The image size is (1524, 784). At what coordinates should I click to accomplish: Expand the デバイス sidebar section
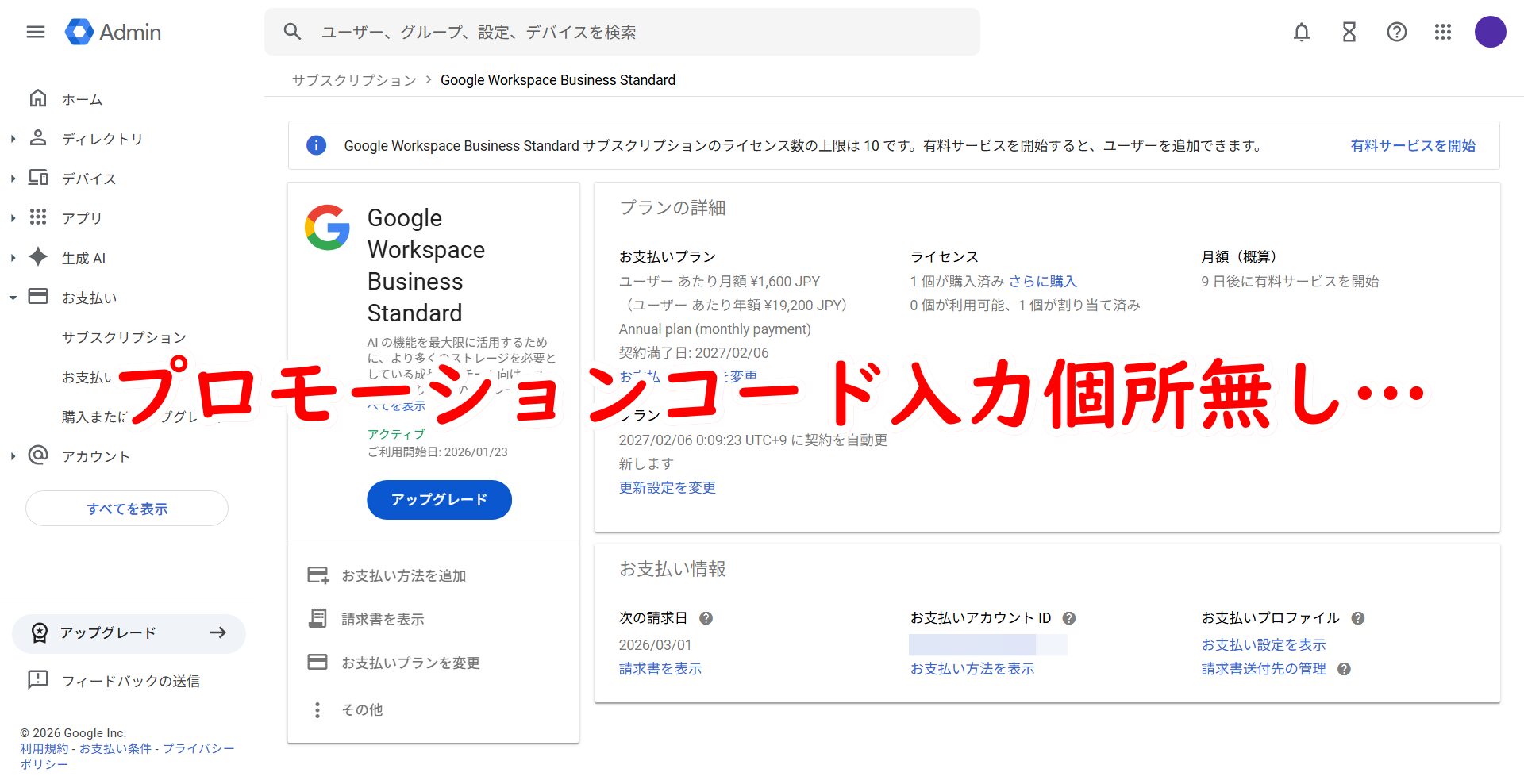pos(13,179)
